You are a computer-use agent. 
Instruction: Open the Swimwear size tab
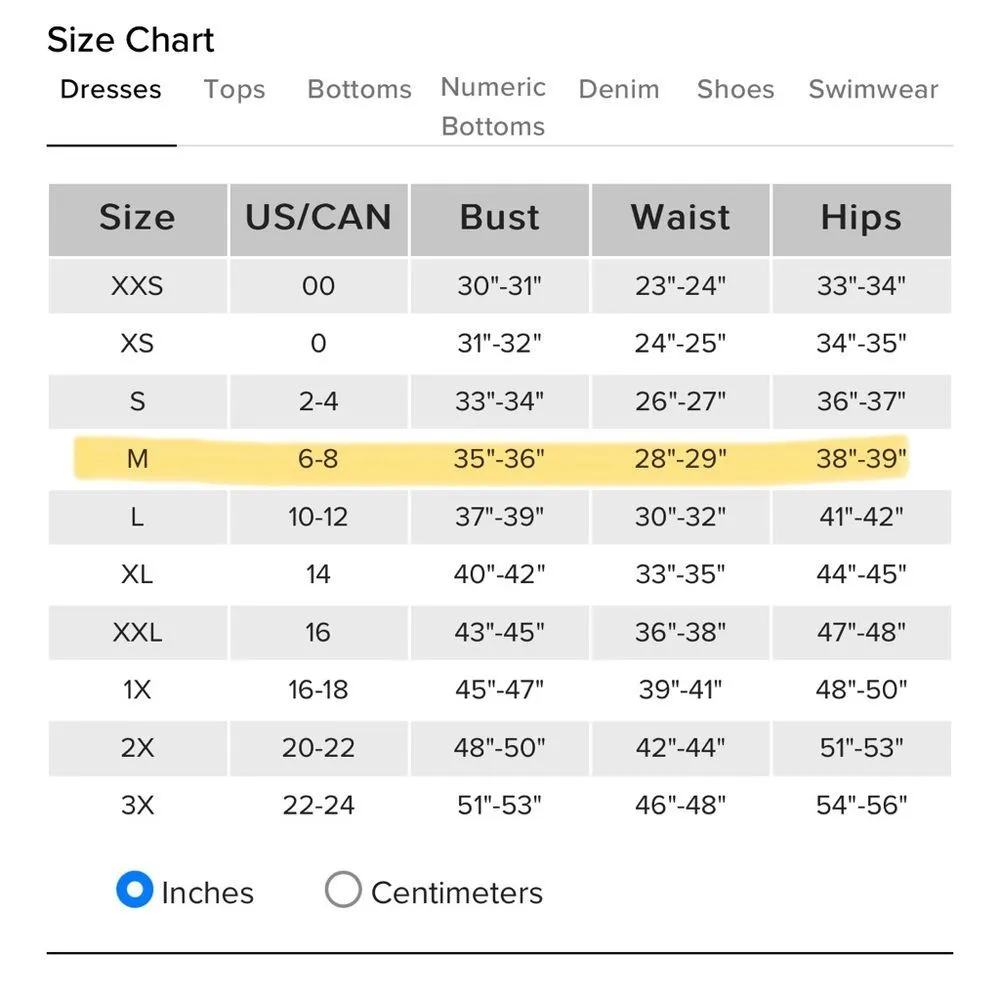pos(873,89)
